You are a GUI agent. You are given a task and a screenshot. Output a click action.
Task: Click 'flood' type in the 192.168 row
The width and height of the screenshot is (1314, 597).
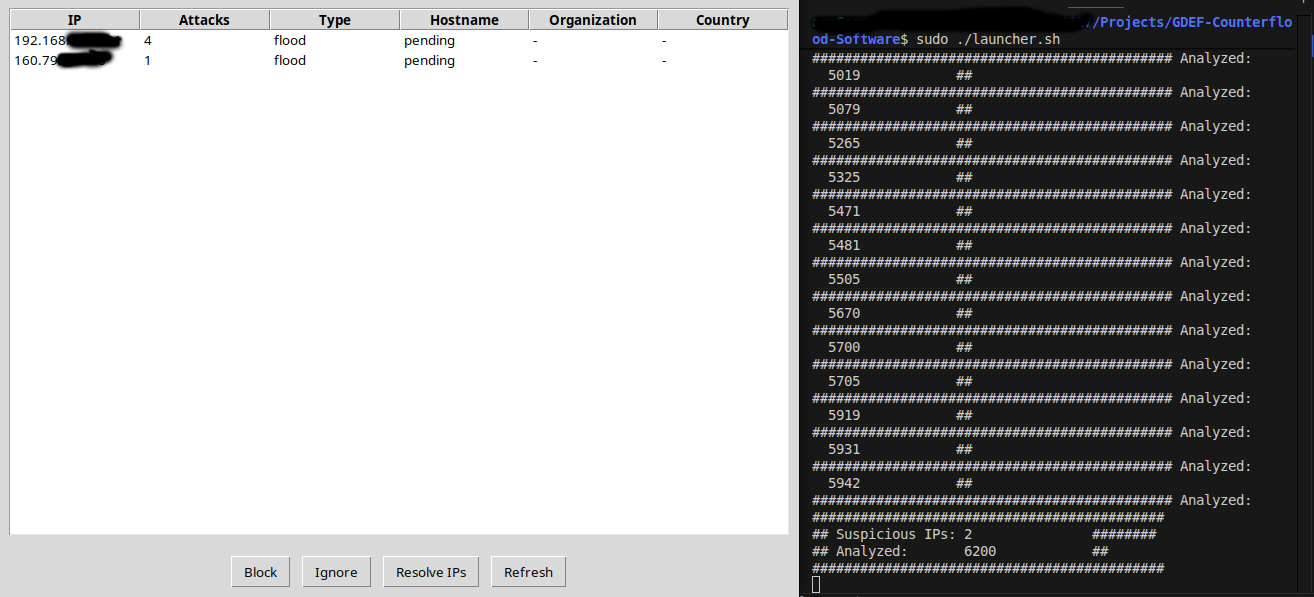(x=290, y=40)
